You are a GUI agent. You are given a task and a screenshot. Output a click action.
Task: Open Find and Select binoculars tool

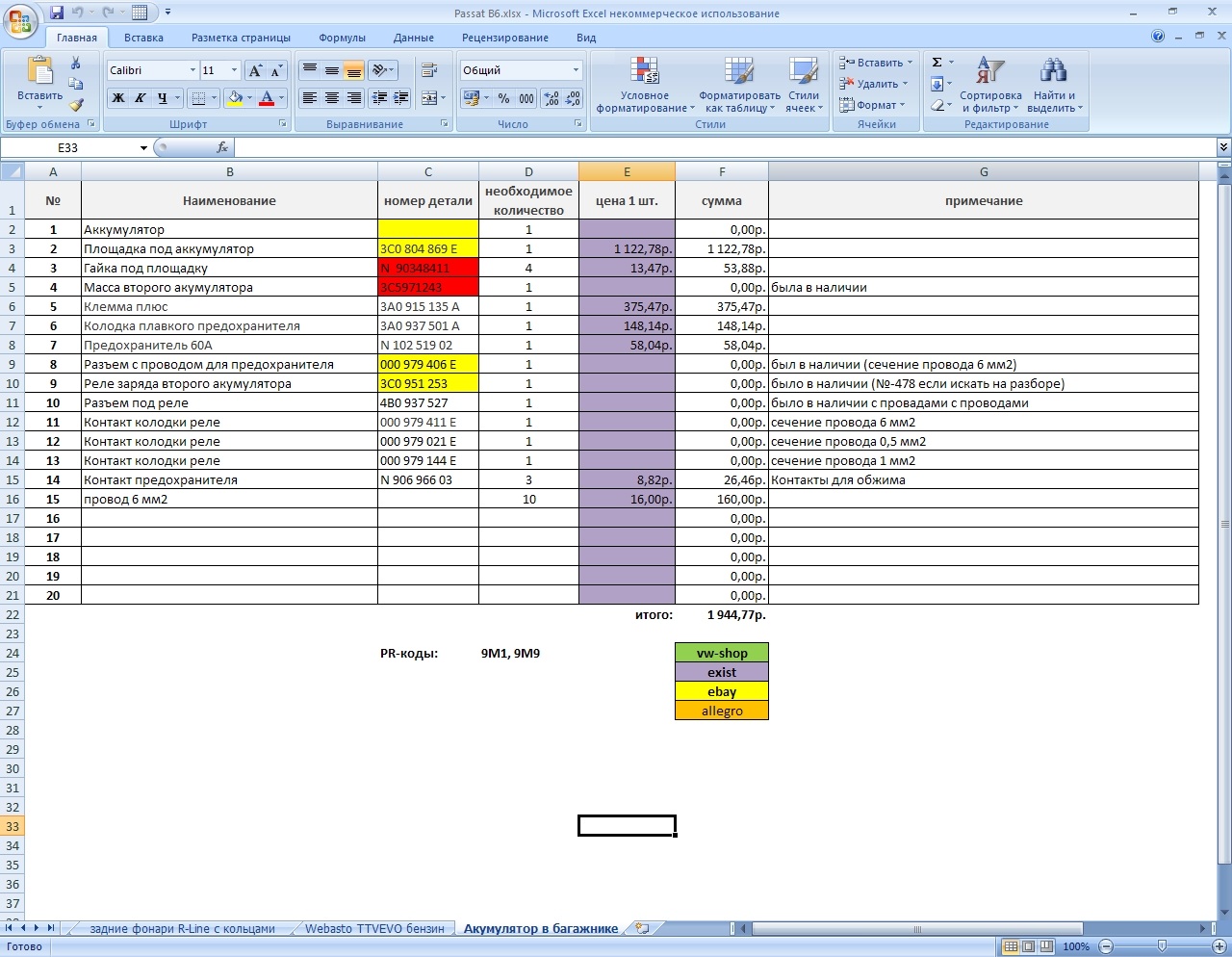[x=1054, y=85]
